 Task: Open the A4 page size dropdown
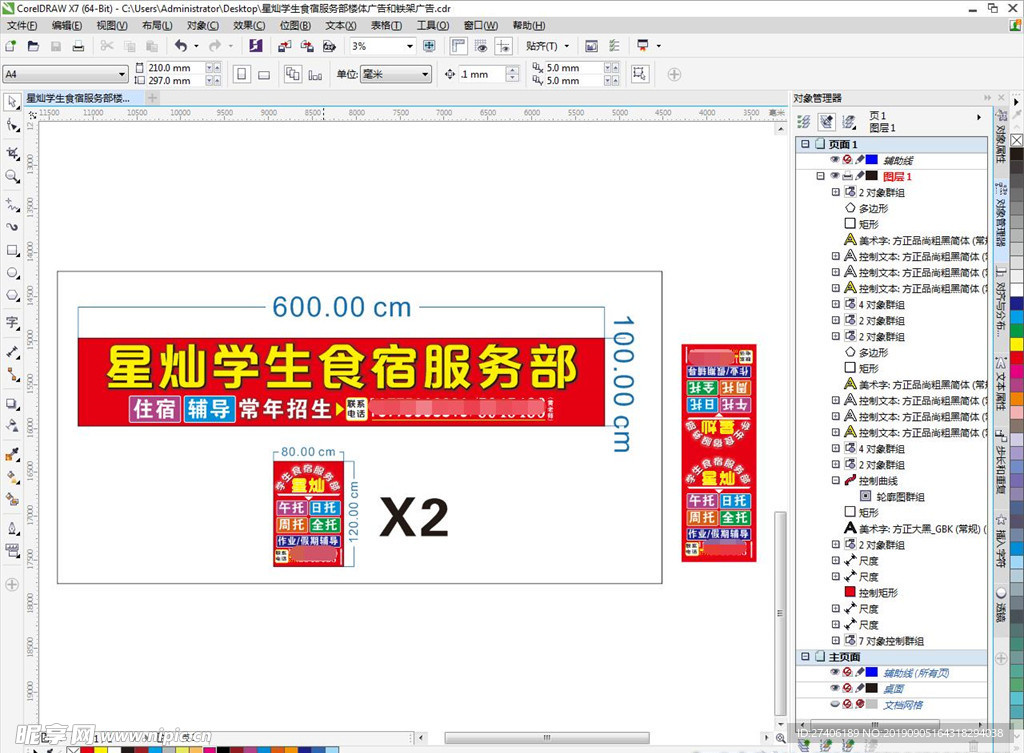[x=122, y=74]
